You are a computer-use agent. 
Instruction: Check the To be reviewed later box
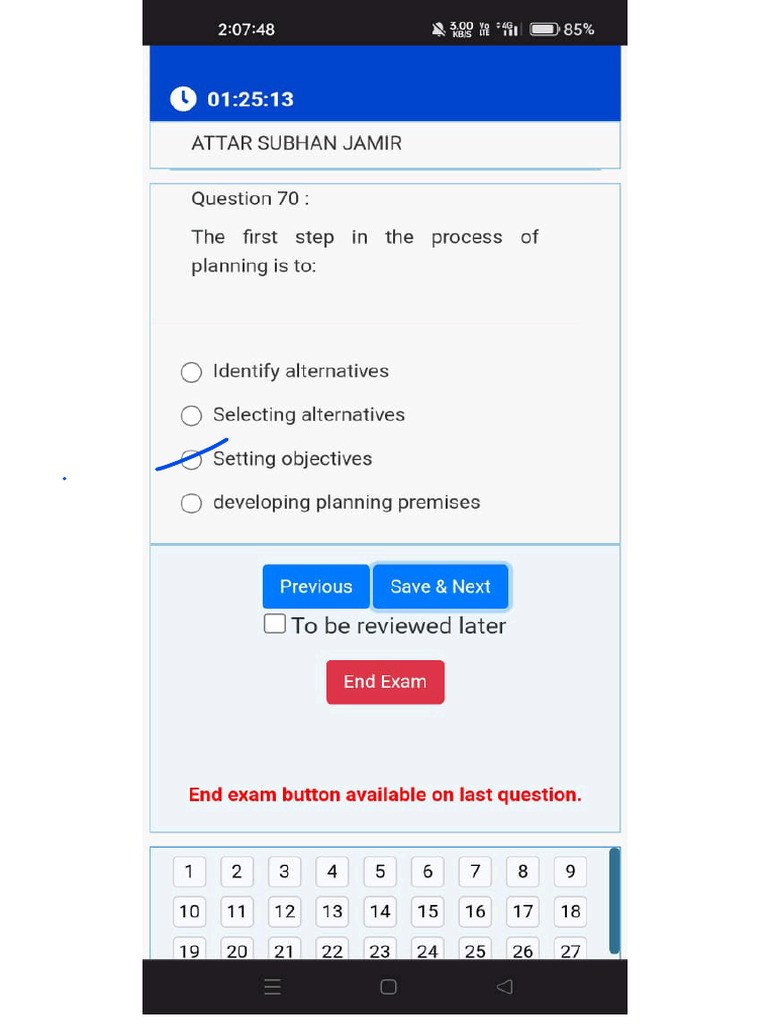coord(274,624)
